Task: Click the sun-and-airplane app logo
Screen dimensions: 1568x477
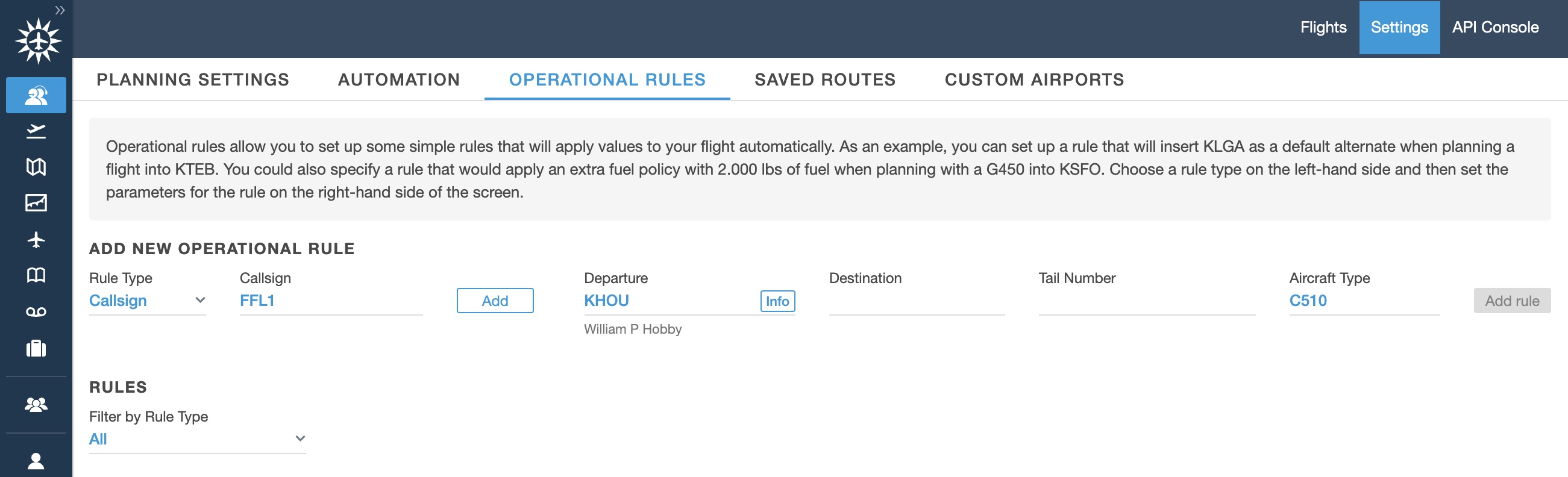Action: click(38, 42)
